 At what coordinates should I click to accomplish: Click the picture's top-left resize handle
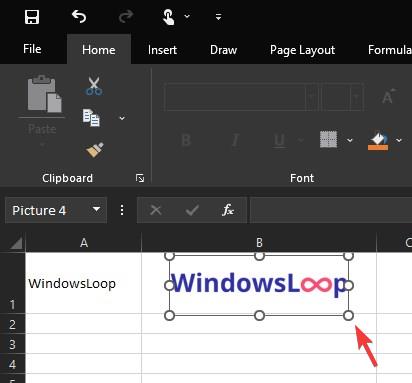point(170,256)
